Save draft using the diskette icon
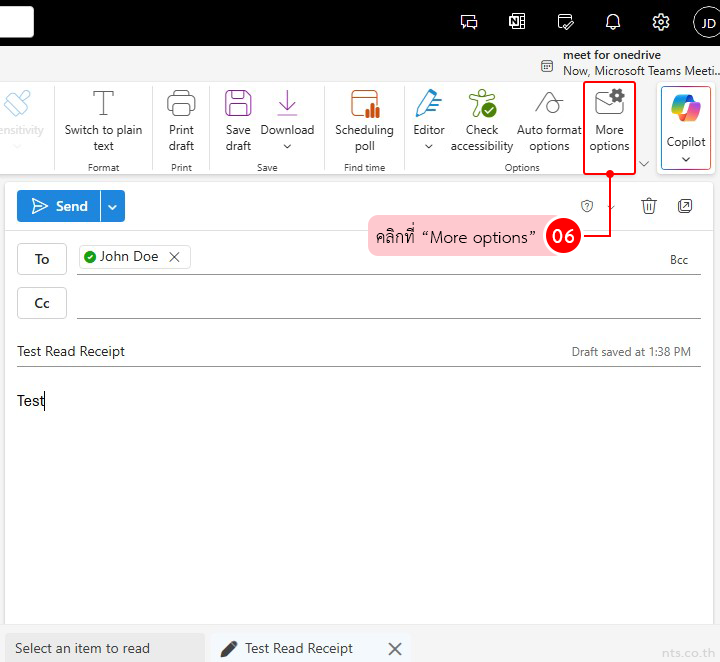The image size is (720, 662). point(238,121)
